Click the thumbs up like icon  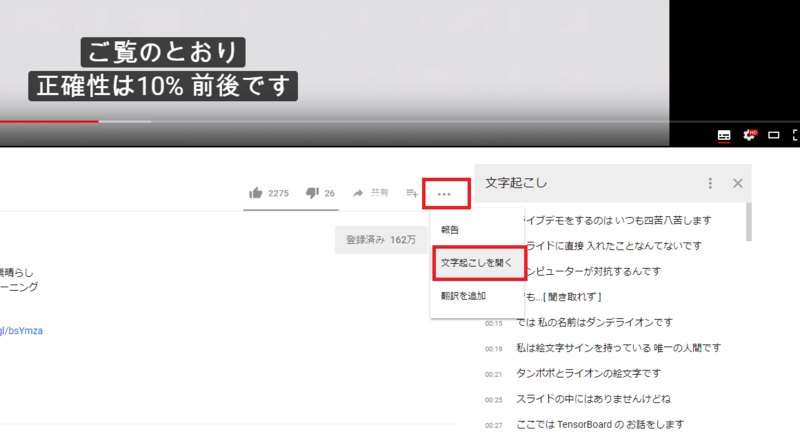tap(256, 193)
